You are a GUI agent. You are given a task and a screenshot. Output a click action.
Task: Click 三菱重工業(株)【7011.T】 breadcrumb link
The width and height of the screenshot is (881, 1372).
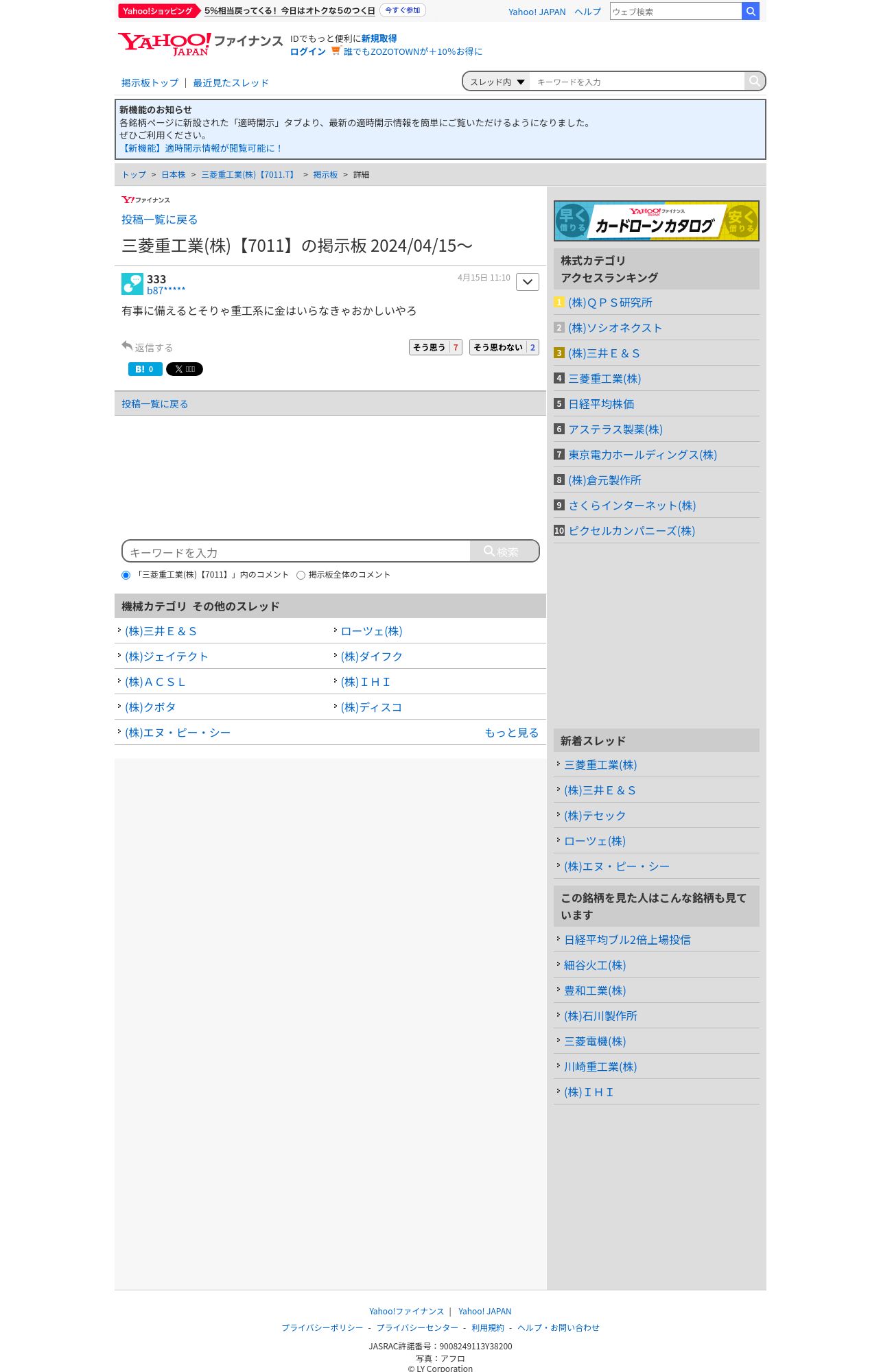click(249, 175)
